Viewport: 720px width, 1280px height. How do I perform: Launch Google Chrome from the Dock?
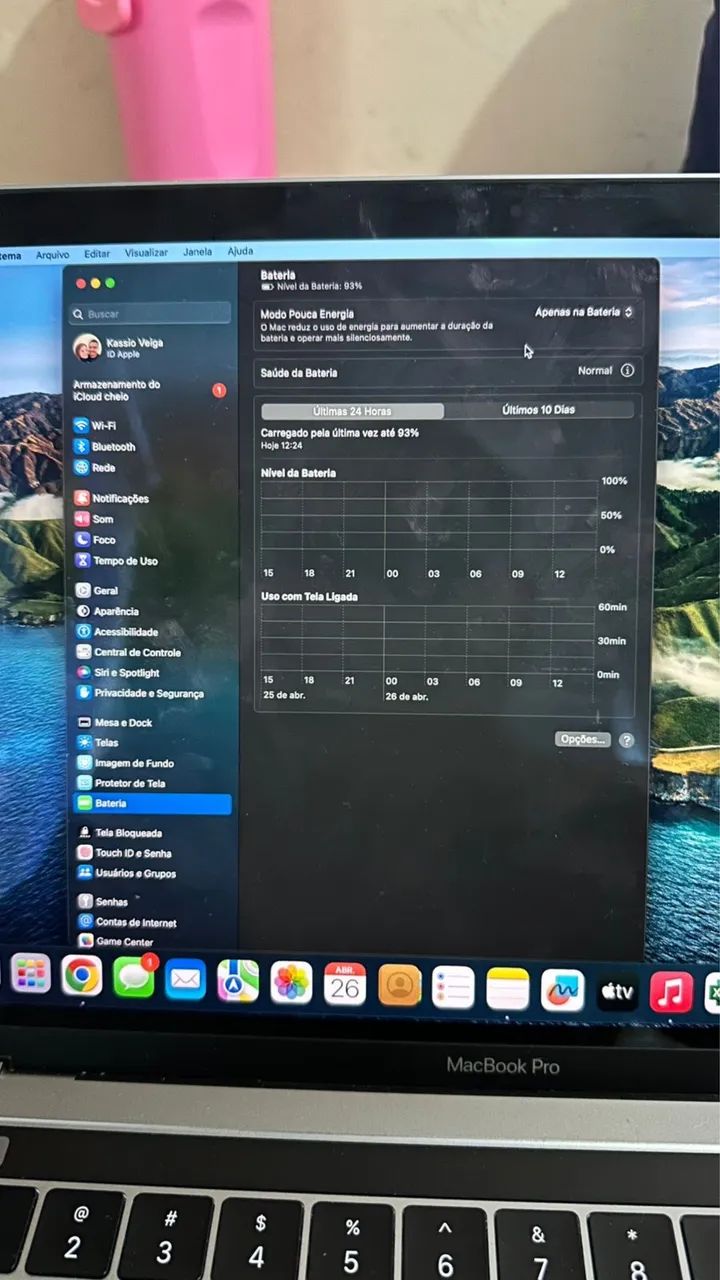pos(82,976)
